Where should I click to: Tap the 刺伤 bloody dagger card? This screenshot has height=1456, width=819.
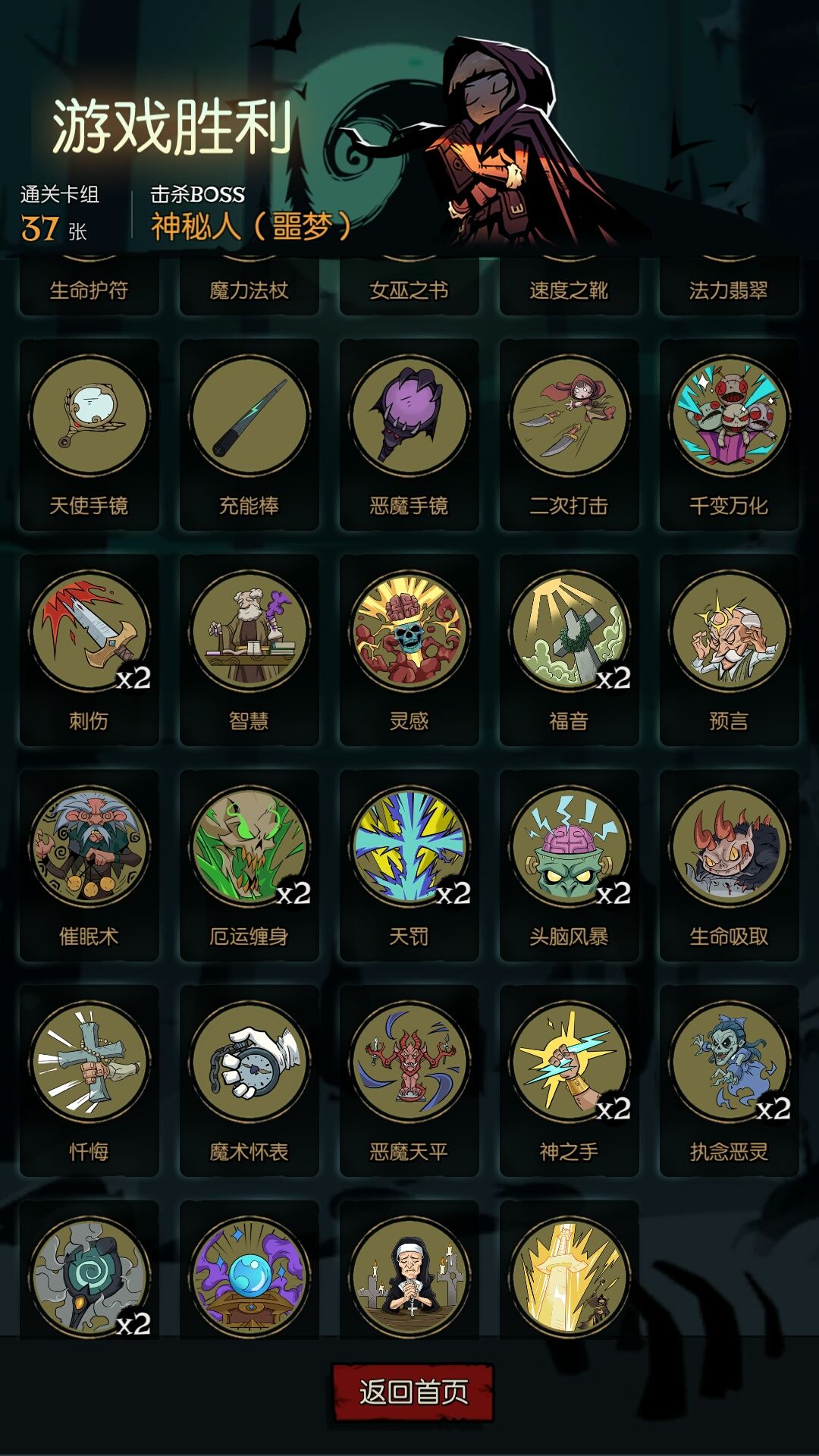tap(89, 650)
